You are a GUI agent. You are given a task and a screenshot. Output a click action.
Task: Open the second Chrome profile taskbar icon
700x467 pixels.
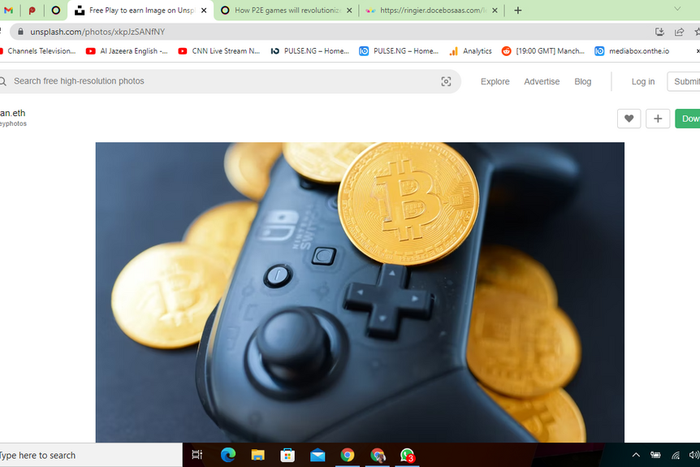(377, 455)
